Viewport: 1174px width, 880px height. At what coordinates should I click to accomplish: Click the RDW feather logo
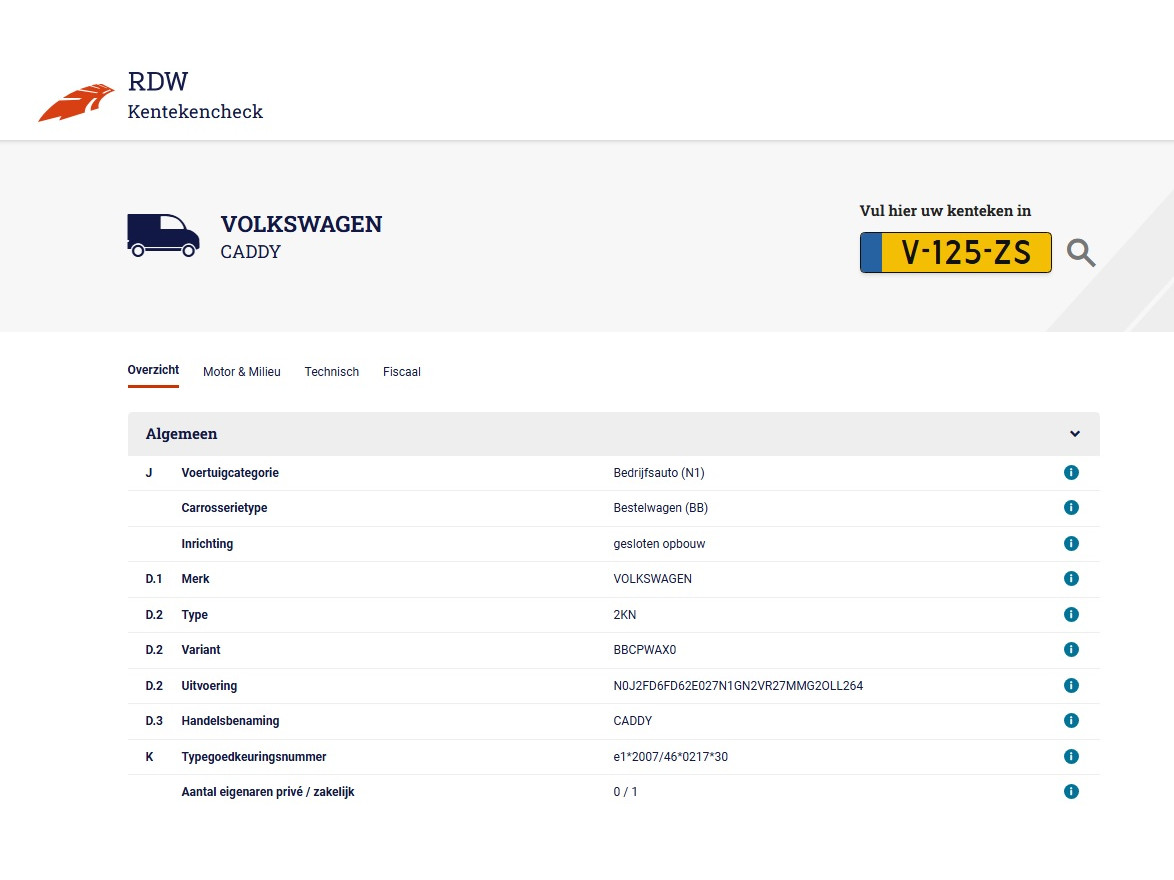pyautogui.click(x=76, y=103)
